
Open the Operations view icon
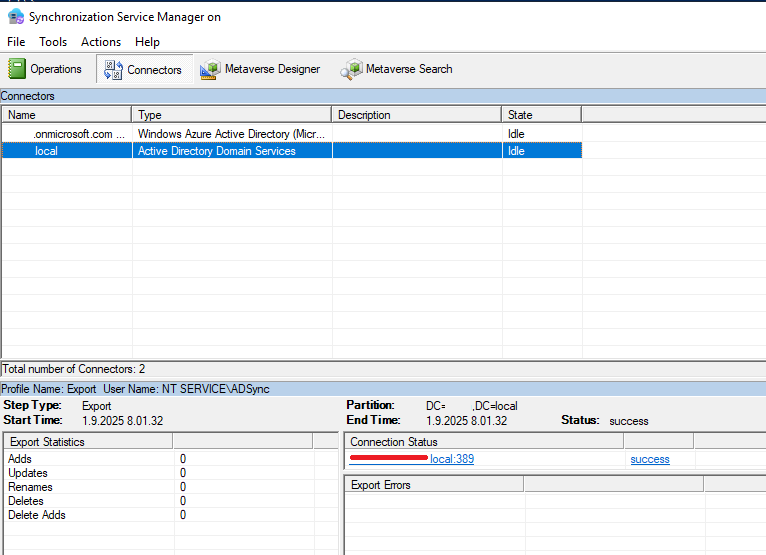coord(17,69)
